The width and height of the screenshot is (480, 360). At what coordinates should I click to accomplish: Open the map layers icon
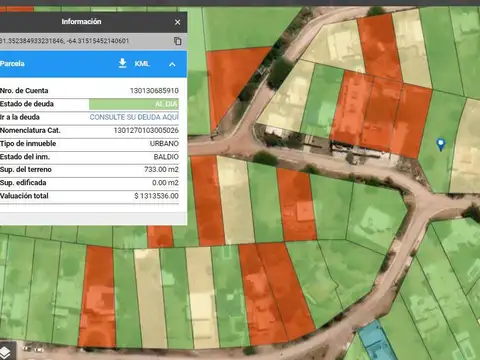coord(5,351)
